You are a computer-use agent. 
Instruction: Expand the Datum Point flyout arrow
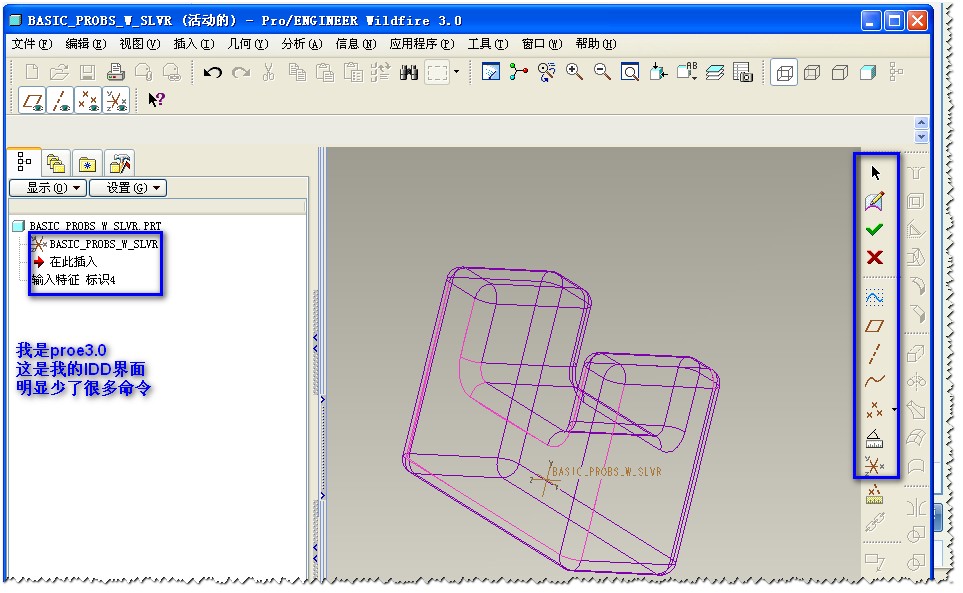tap(894, 409)
